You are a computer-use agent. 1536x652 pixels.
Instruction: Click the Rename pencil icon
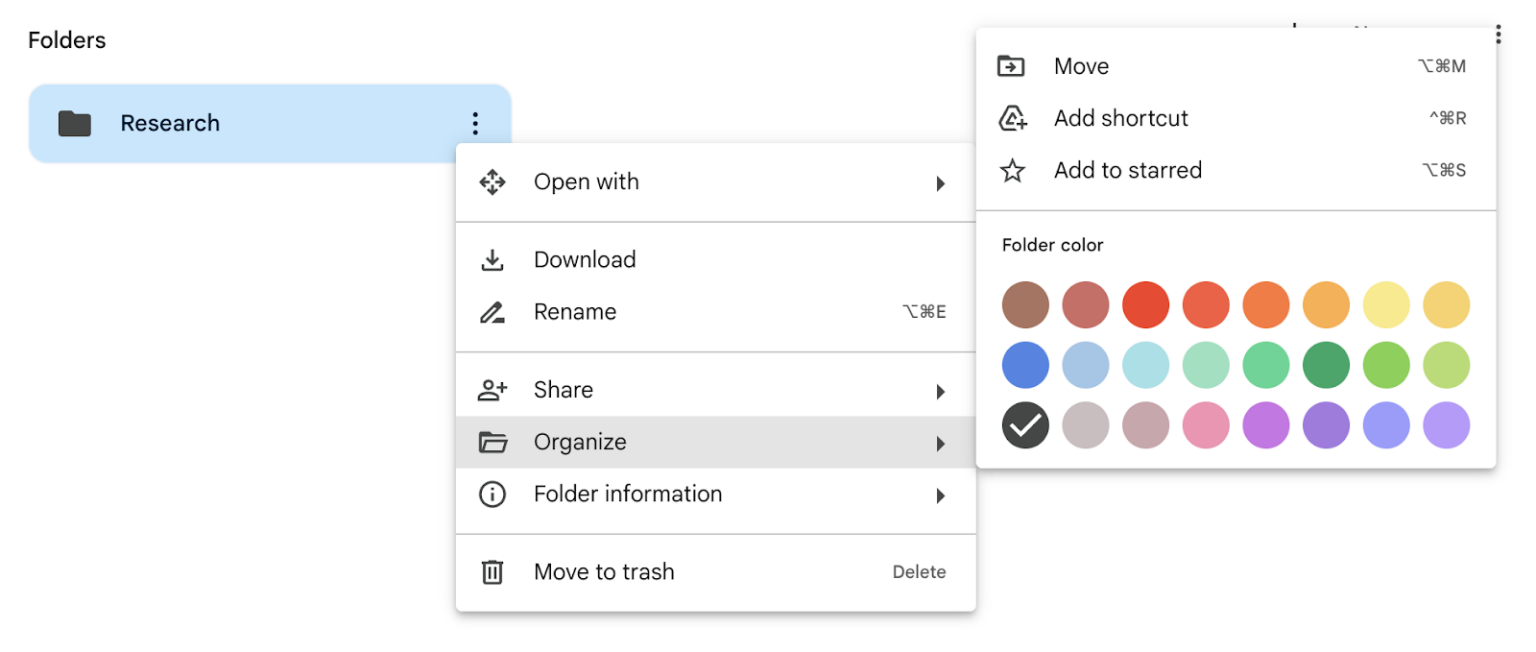point(492,311)
